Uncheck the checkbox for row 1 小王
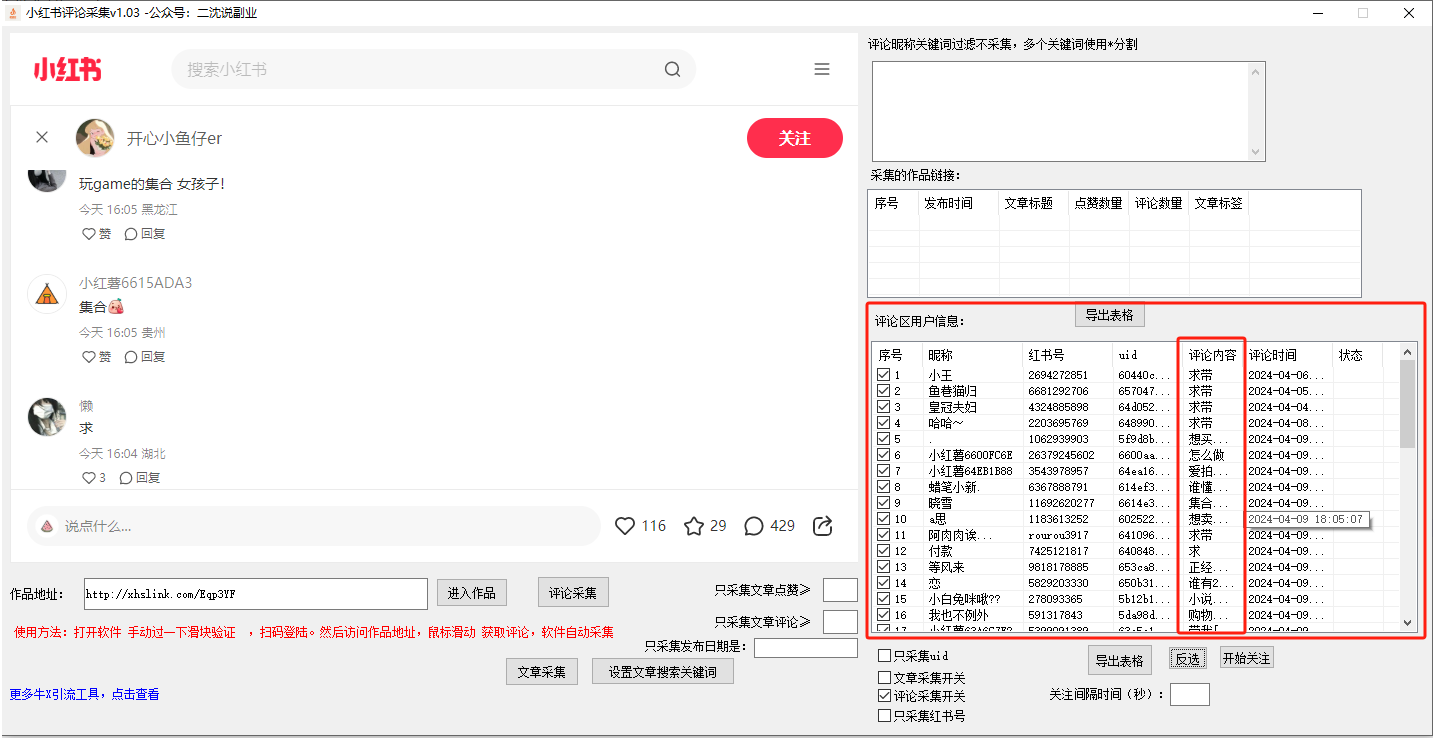The width and height of the screenshot is (1433, 738). (x=884, y=375)
